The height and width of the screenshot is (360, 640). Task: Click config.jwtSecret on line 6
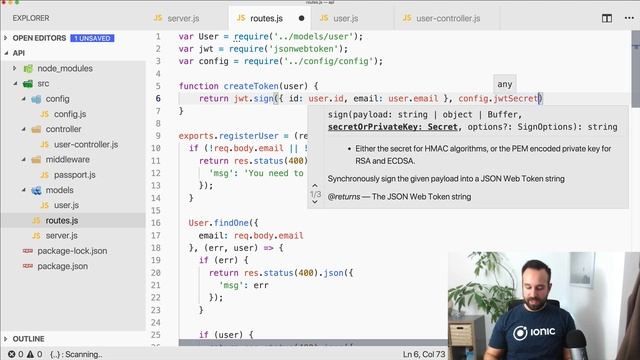[498, 98]
